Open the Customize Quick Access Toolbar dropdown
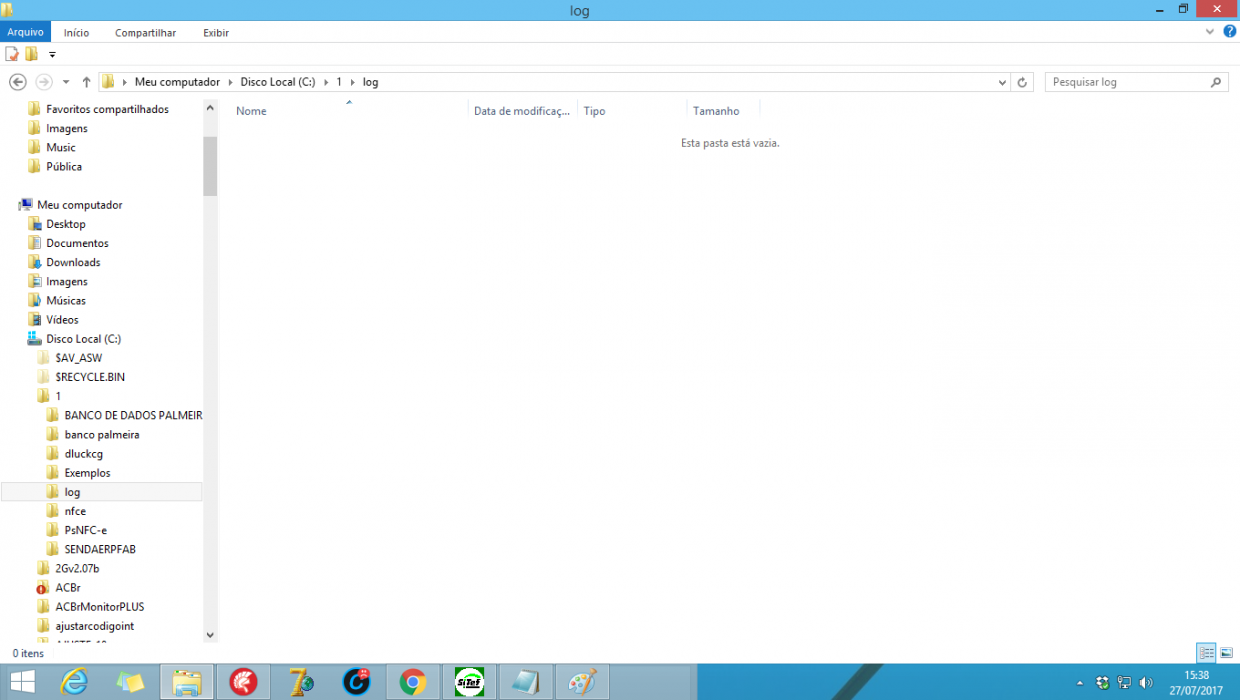The height and width of the screenshot is (700, 1240). (x=52, y=55)
